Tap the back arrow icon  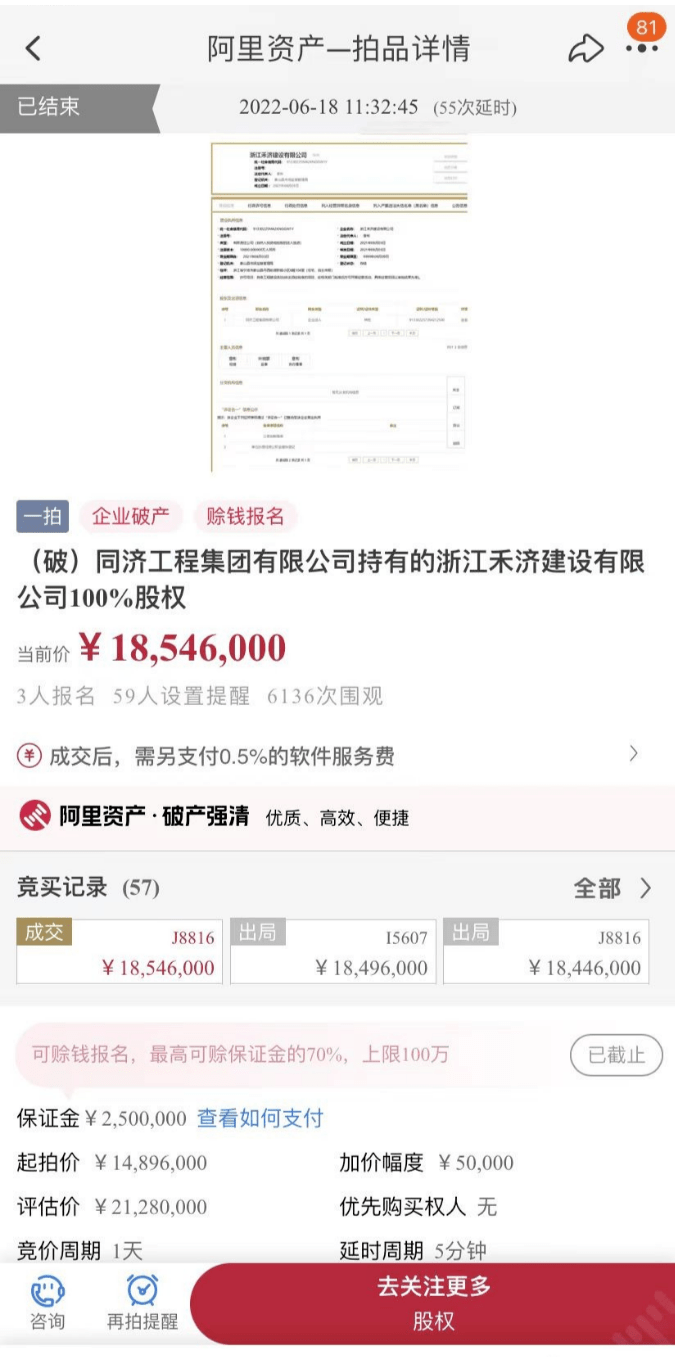tap(33, 48)
